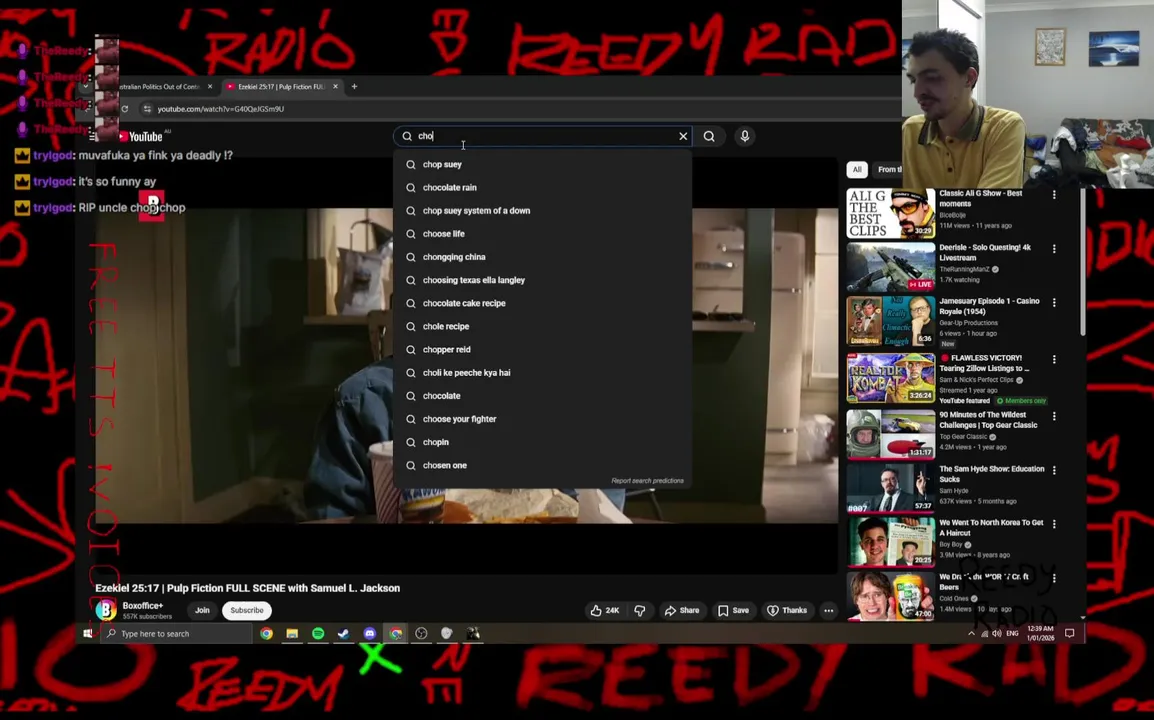The width and height of the screenshot is (1154, 720).
Task: Open Spotify from the taskbar
Action: (x=318, y=633)
